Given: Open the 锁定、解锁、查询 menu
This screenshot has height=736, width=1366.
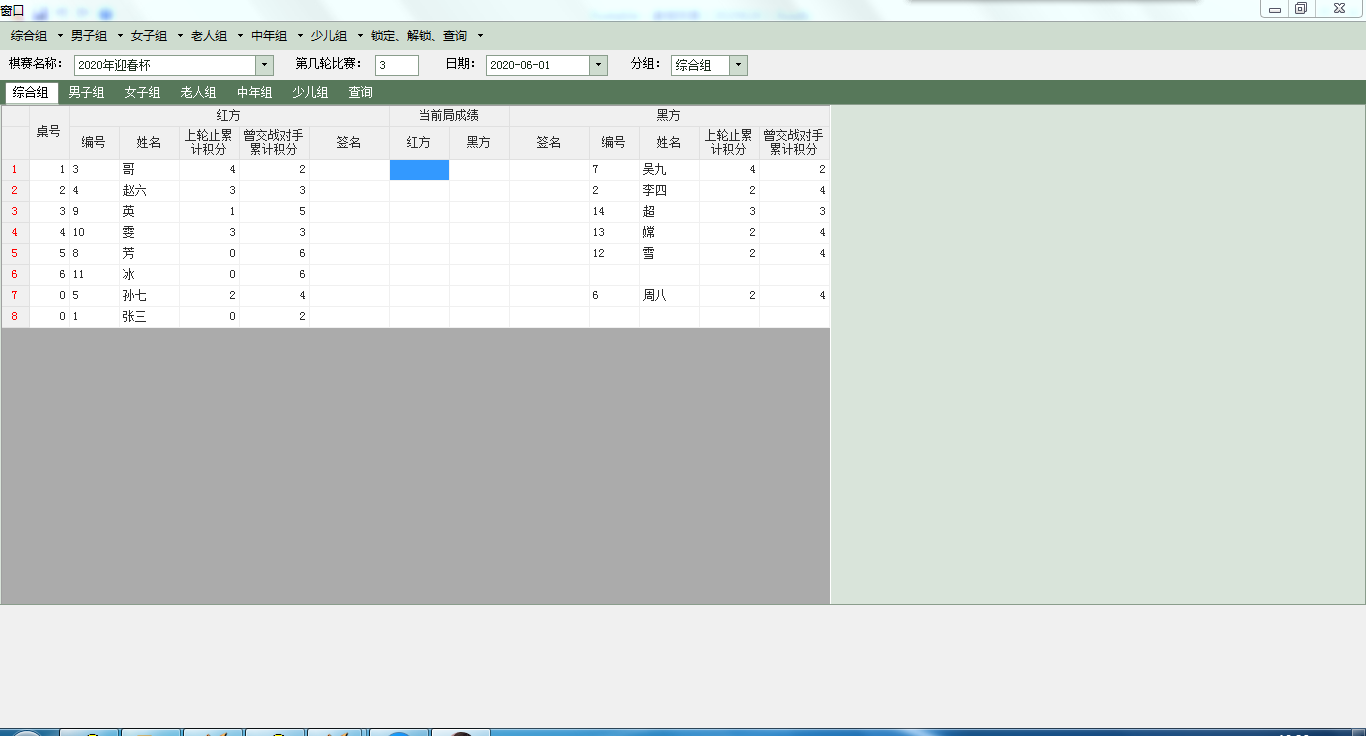Looking at the screenshot, I should coord(427,35).
